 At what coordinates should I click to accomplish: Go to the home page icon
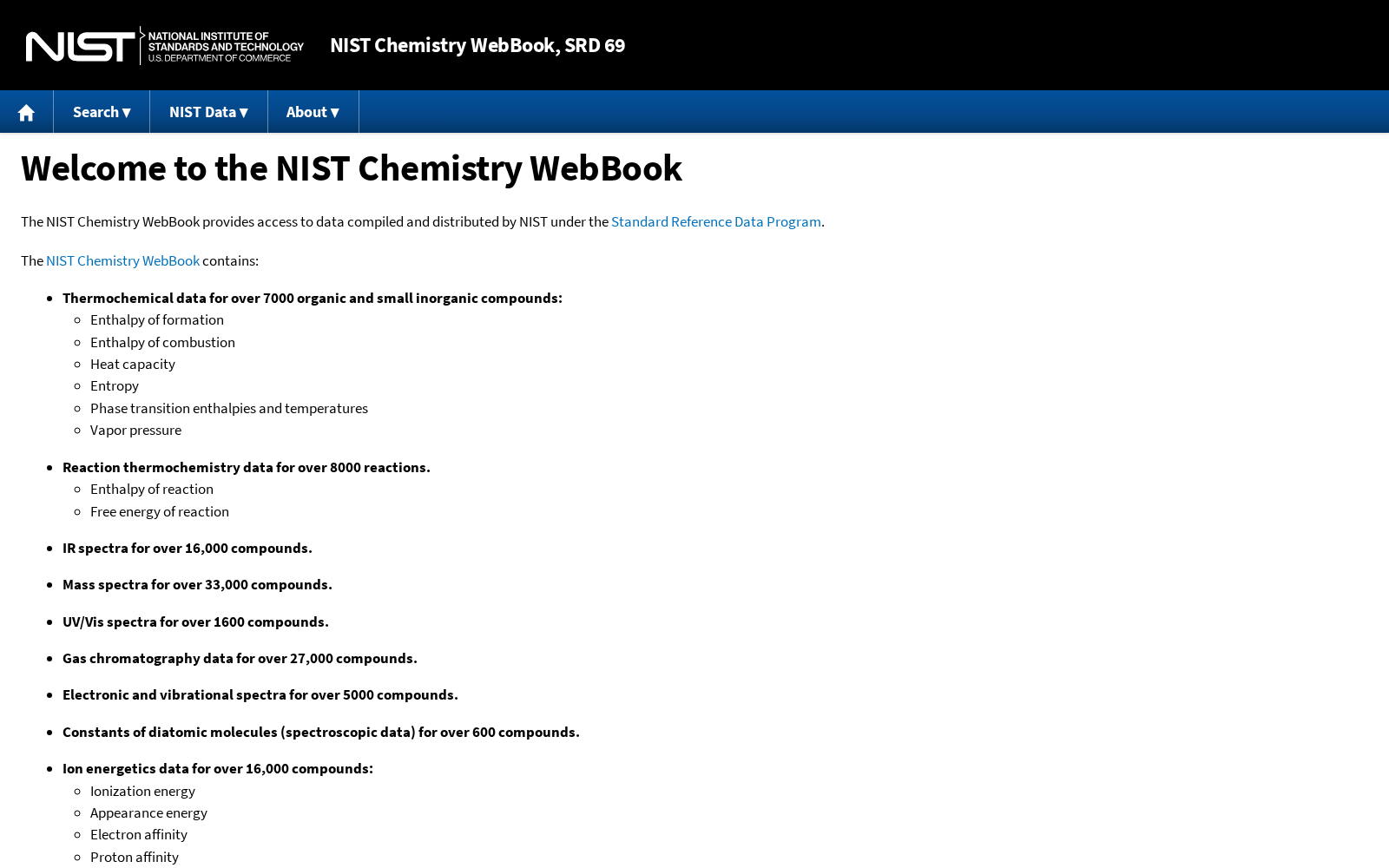pos(26,112)
